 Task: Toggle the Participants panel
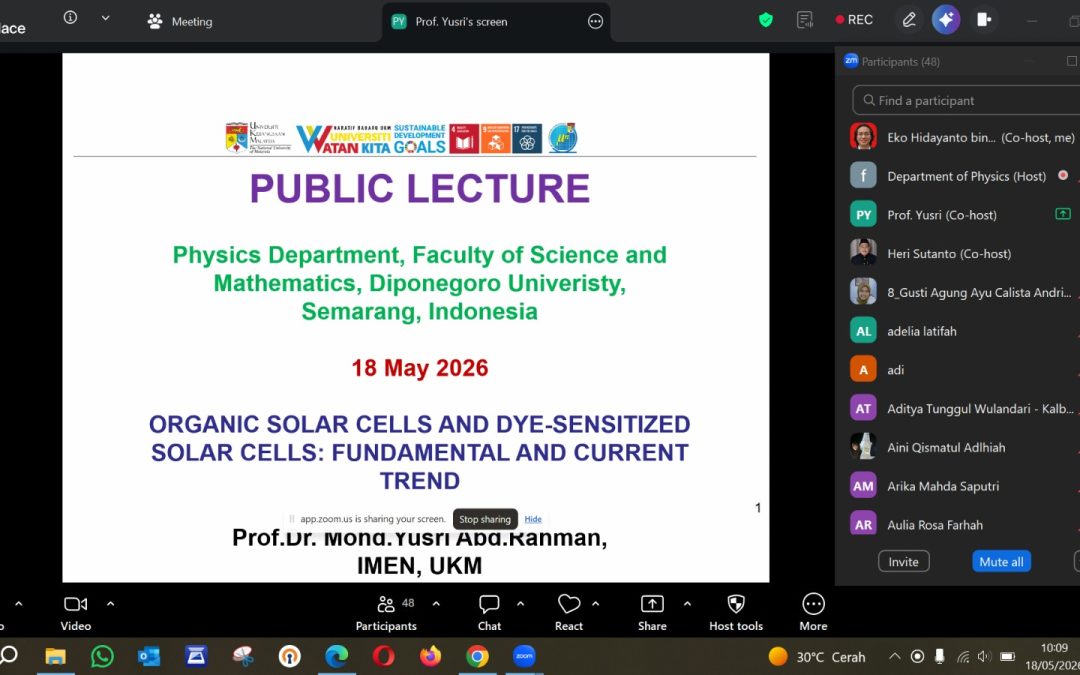[386, 612]
